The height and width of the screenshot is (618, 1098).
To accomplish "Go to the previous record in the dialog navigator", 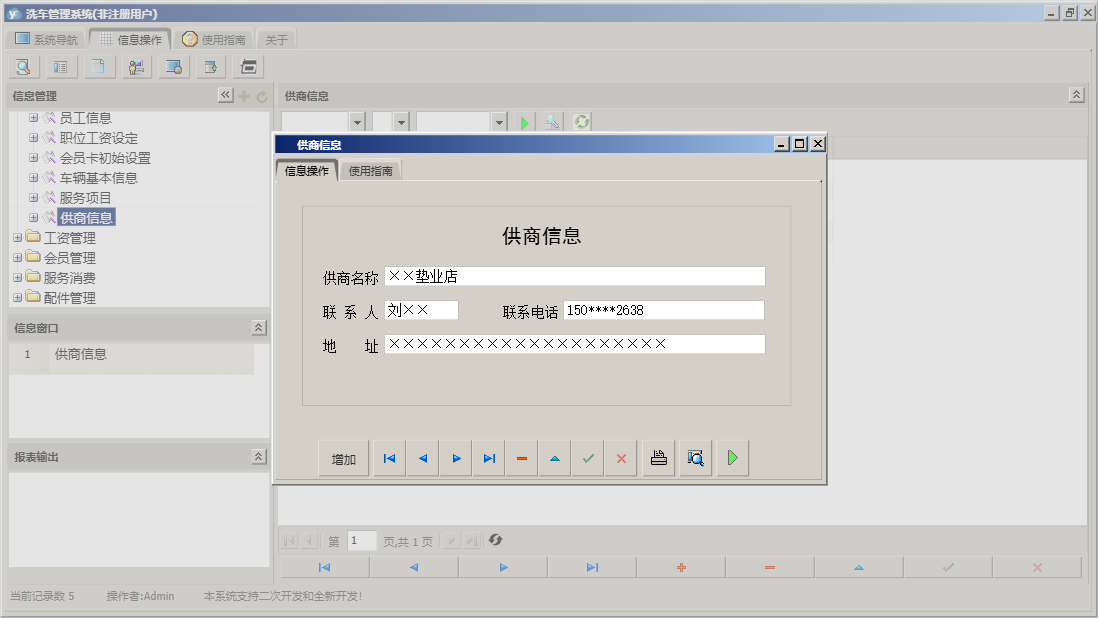I will (x=422, y=458).
